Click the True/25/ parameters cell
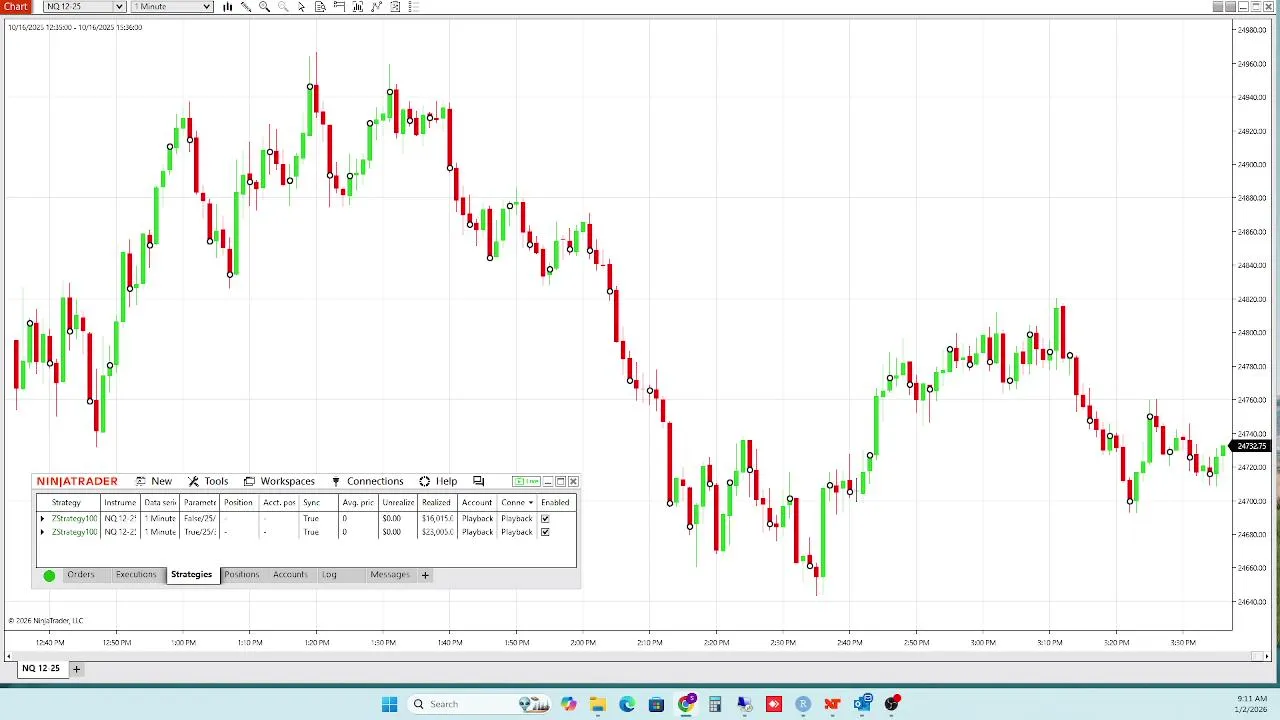 pos(199,532)
